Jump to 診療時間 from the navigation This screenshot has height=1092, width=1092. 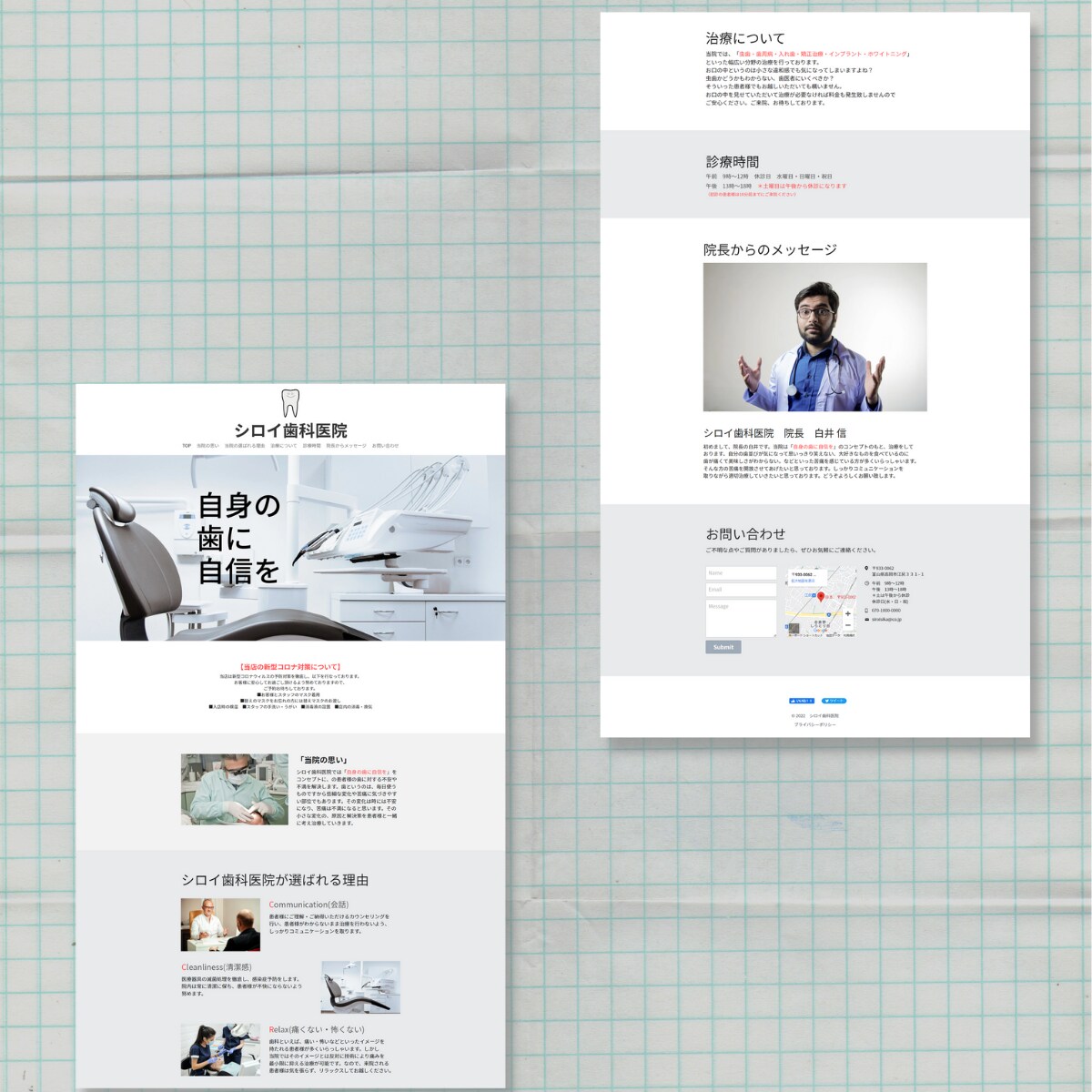(312, 446)
